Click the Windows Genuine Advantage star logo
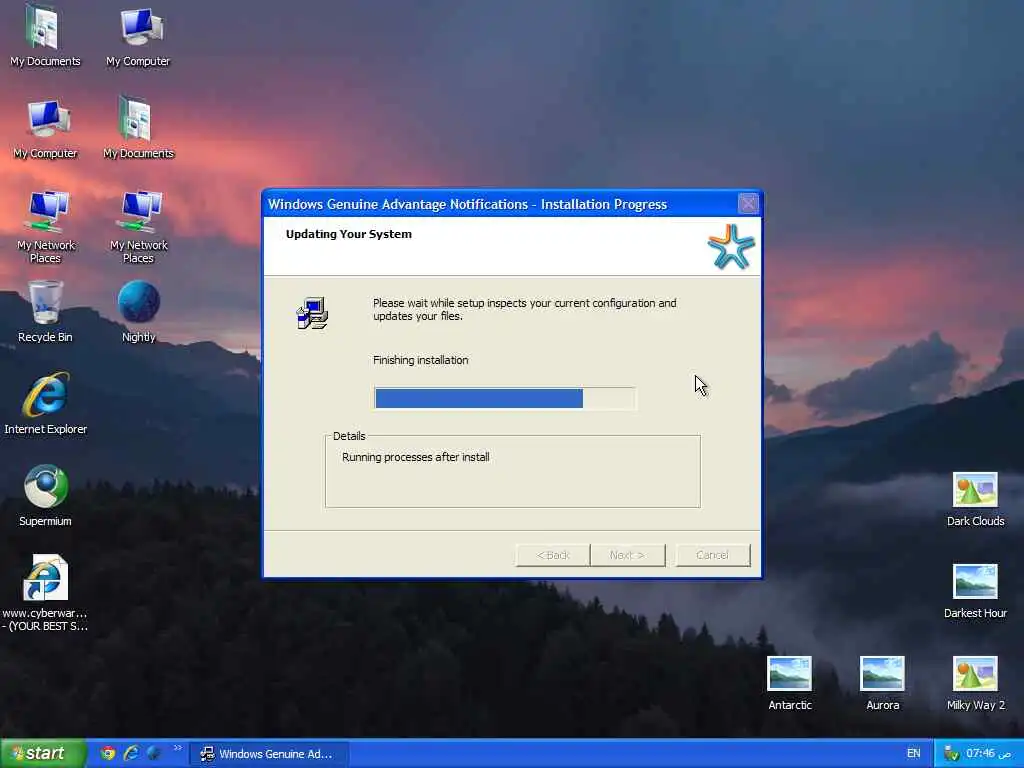This screenshot has width=1024, height=768. point(731,246)
